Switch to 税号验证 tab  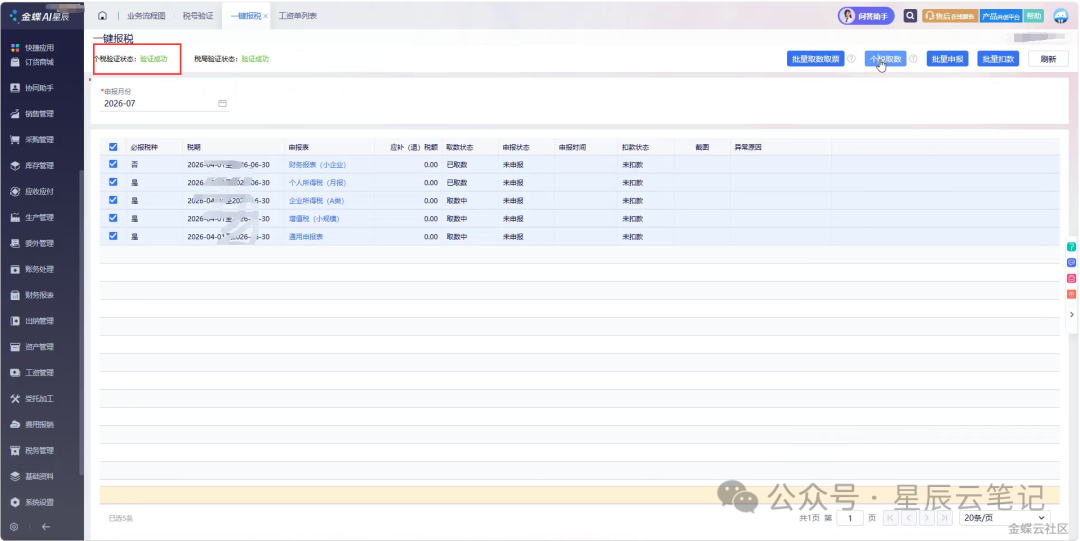click(x=198, y=15)
